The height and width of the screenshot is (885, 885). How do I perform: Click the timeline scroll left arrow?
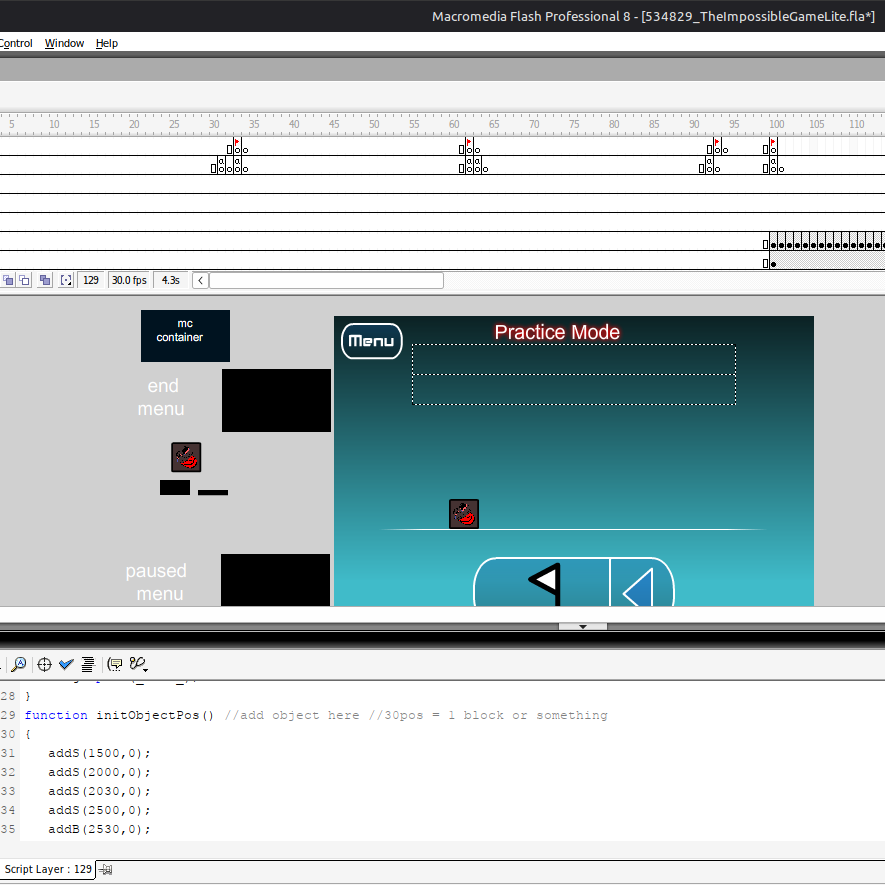coord(200,281)
